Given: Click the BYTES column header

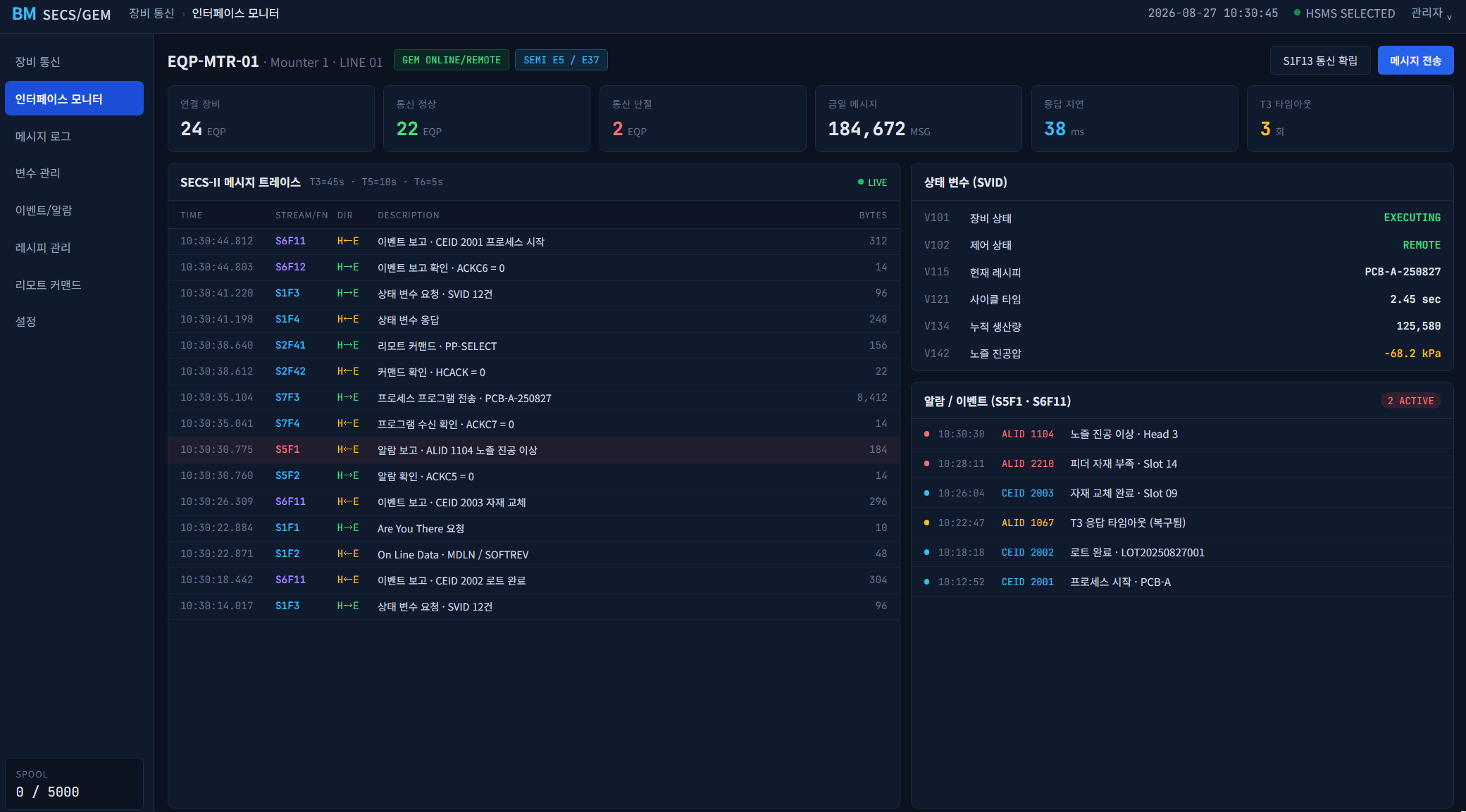Looking at the screenshot, I should [873, 216].
